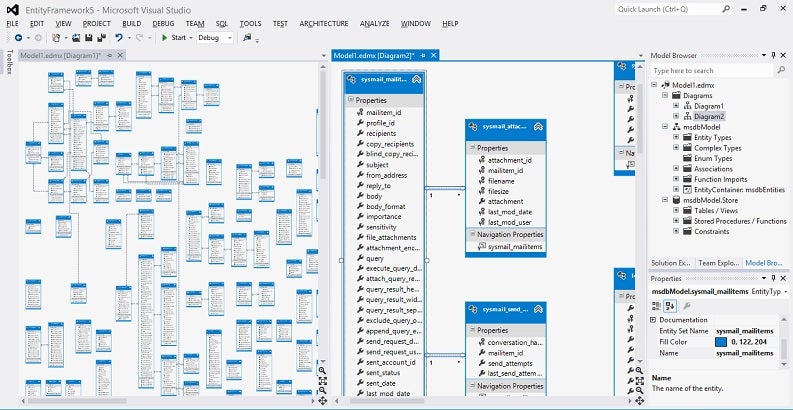Click the Zoom to Fit icon of Diagram1
Screen dimensions: 793x410
click(x=322, y=381)
